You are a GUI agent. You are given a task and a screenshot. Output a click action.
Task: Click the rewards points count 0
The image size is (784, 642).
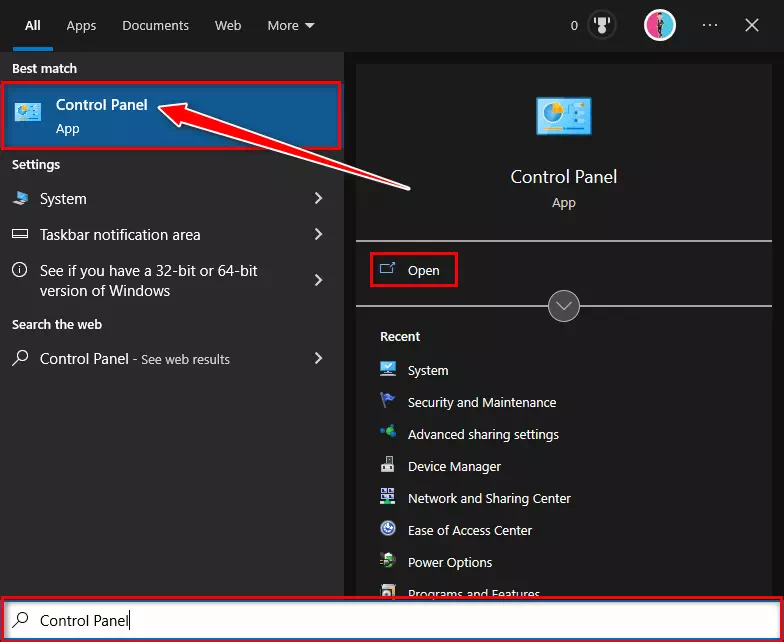click(x=574, y=26)
